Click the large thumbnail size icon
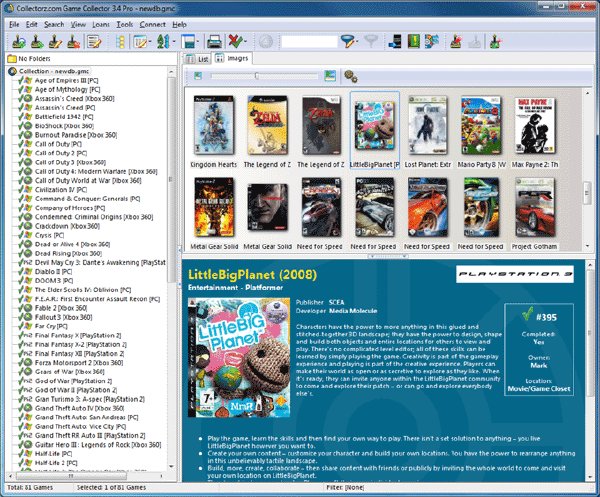 pos(330,76)
